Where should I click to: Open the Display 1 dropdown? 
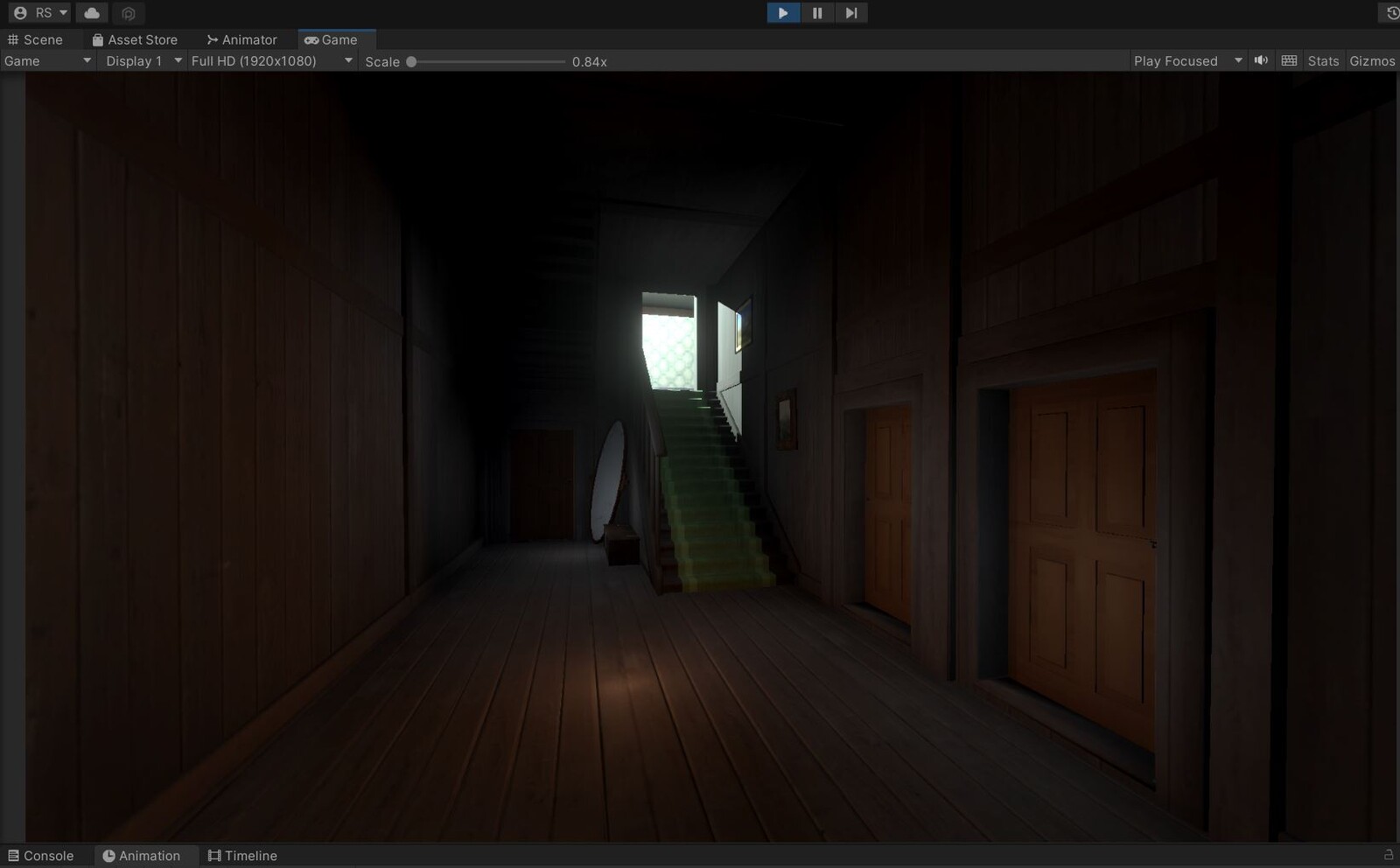pyautogui.click(x=143, y=61)
